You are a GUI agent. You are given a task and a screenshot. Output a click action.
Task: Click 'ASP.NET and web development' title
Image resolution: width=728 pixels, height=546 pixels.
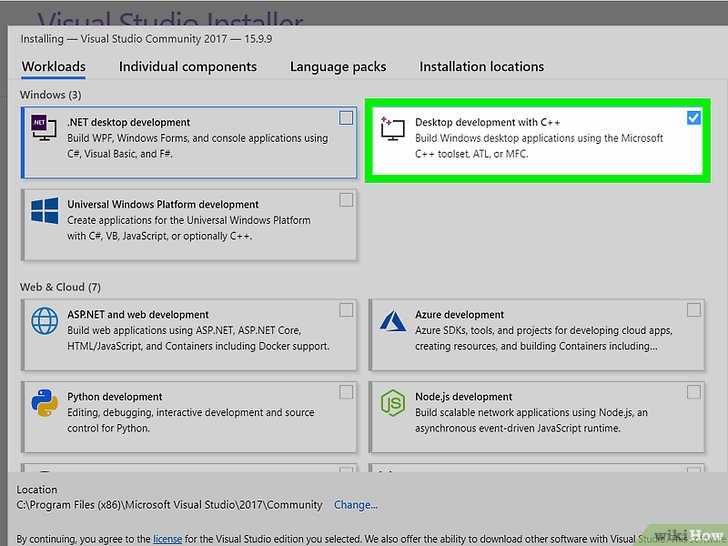click(138, 314)
